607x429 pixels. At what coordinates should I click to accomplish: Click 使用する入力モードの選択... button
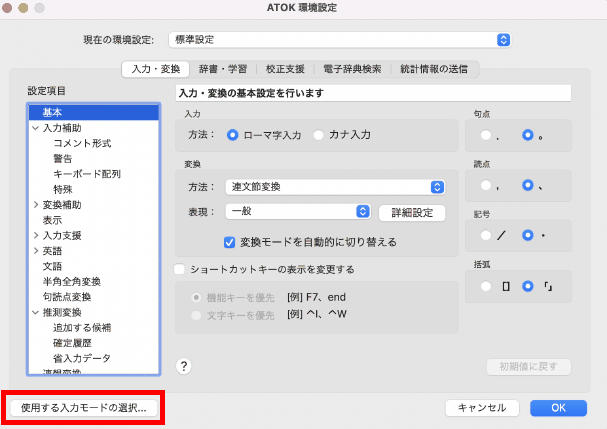84,408
